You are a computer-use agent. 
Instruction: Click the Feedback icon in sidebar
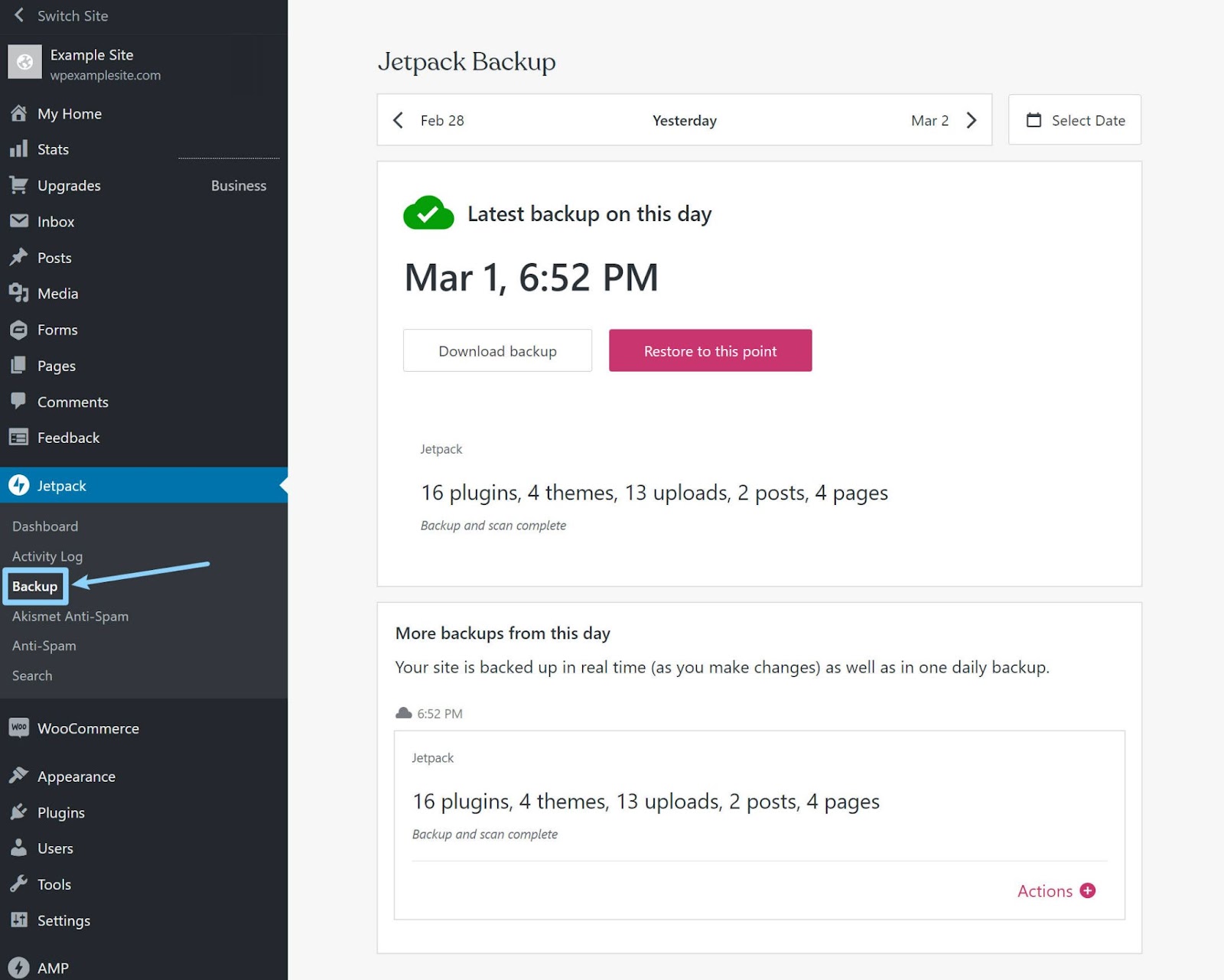point(19,437)
